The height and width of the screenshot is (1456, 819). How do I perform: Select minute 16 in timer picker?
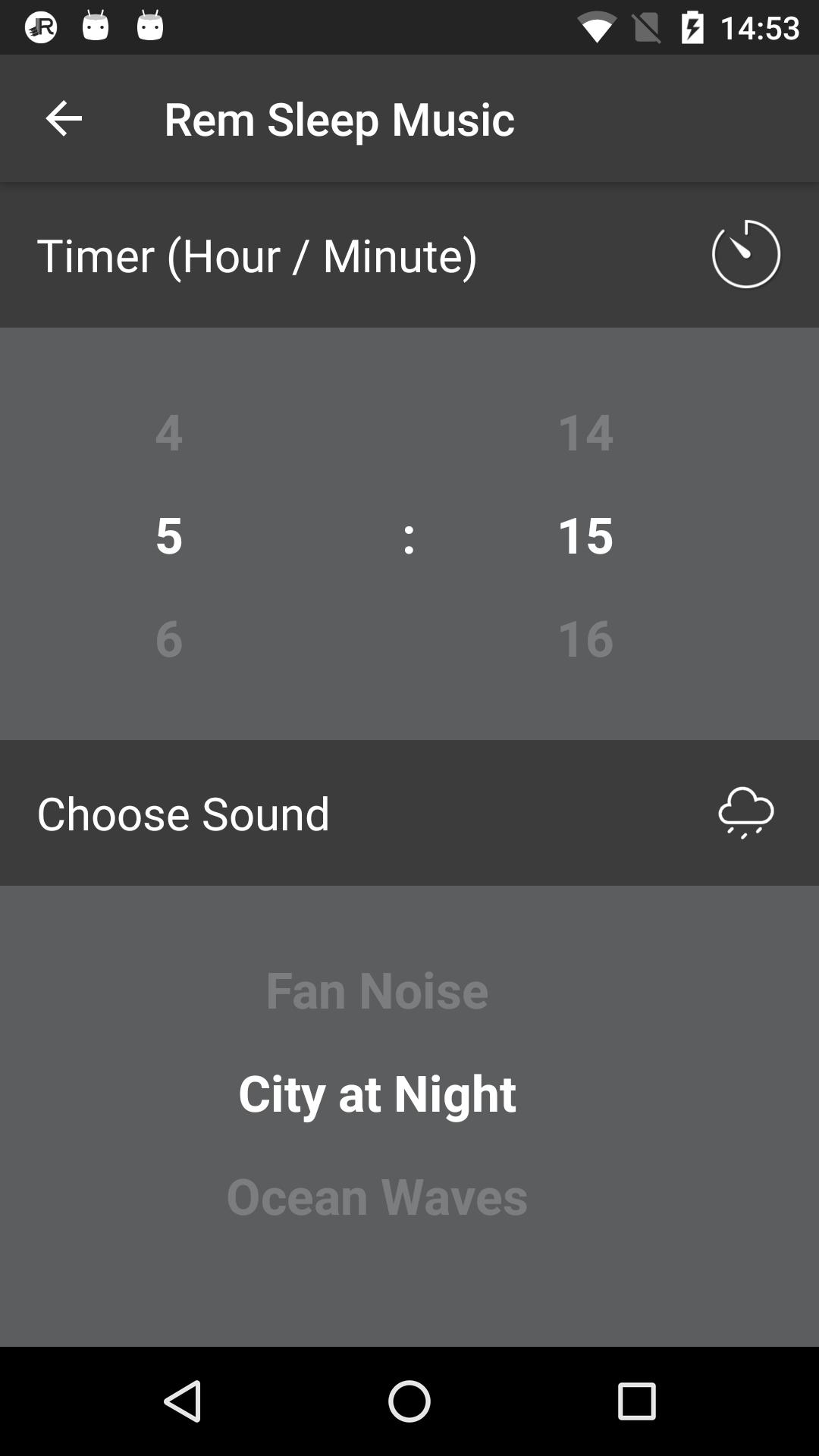[585, 638]
